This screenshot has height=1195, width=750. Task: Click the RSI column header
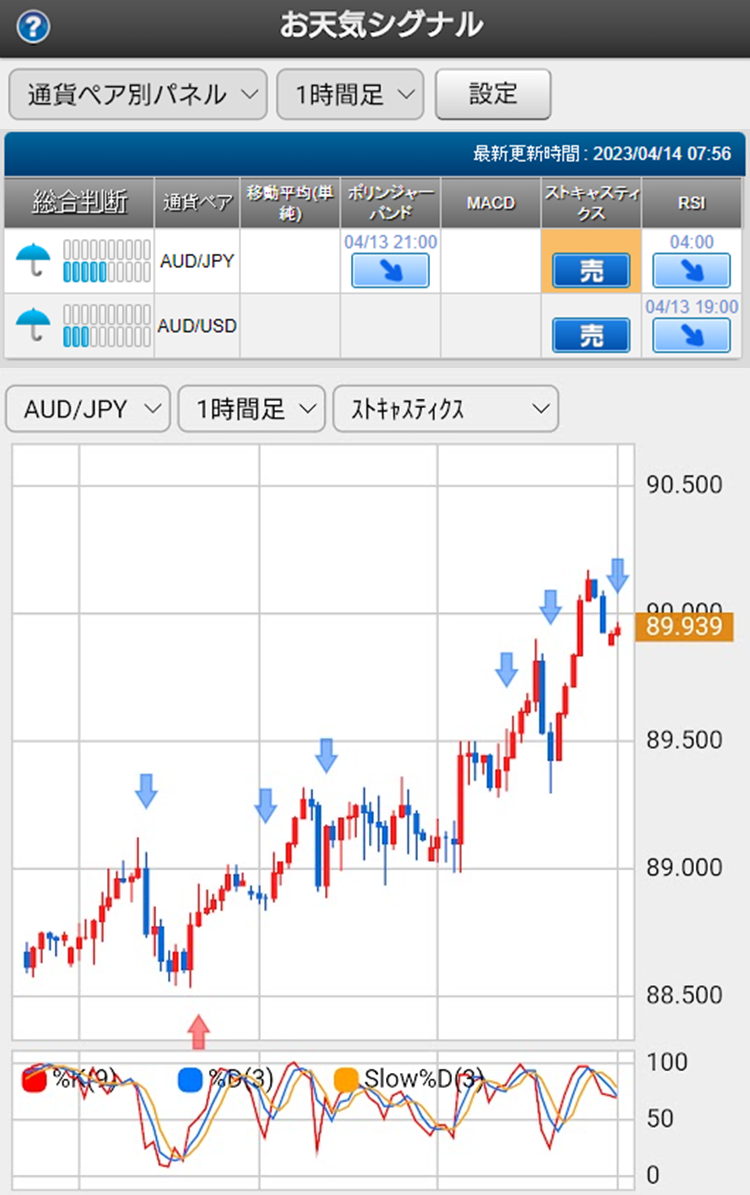(691, 203)
